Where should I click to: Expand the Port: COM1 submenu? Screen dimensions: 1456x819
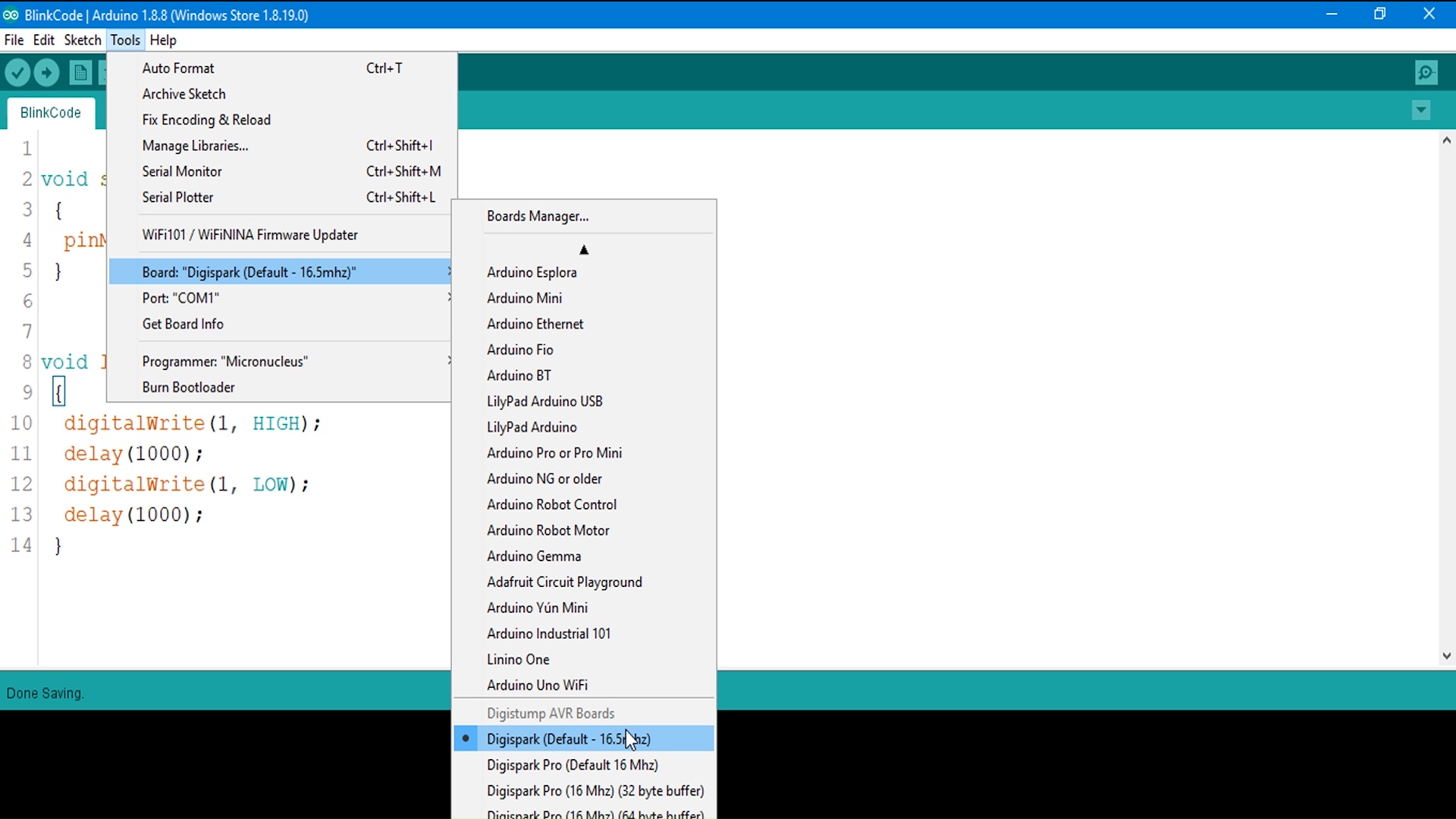(280, 298)
